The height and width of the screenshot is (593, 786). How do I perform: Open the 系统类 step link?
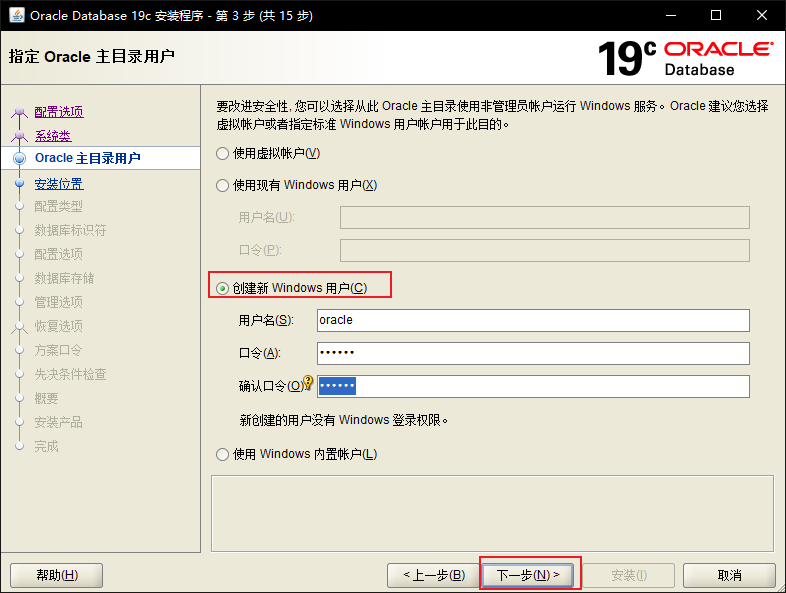[x=53, y=136]
